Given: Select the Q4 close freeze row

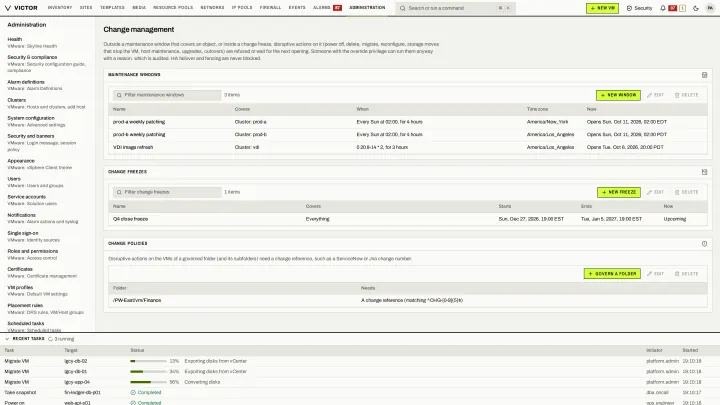Looking at the screenshot, I should click(408, 219).
